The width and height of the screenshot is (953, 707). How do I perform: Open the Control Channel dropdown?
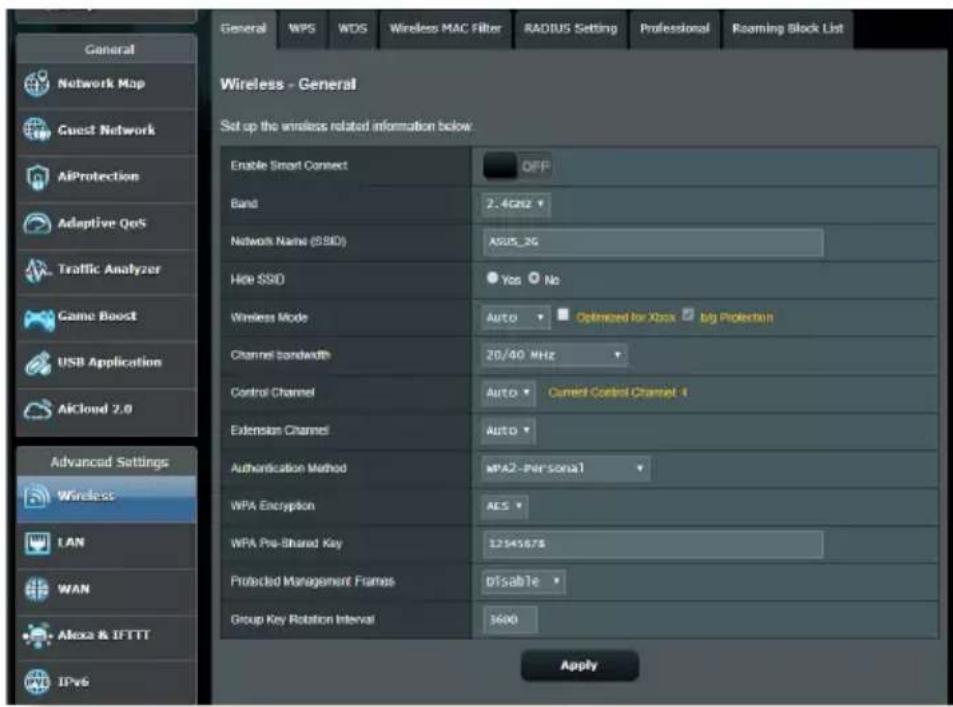point(508,393)
